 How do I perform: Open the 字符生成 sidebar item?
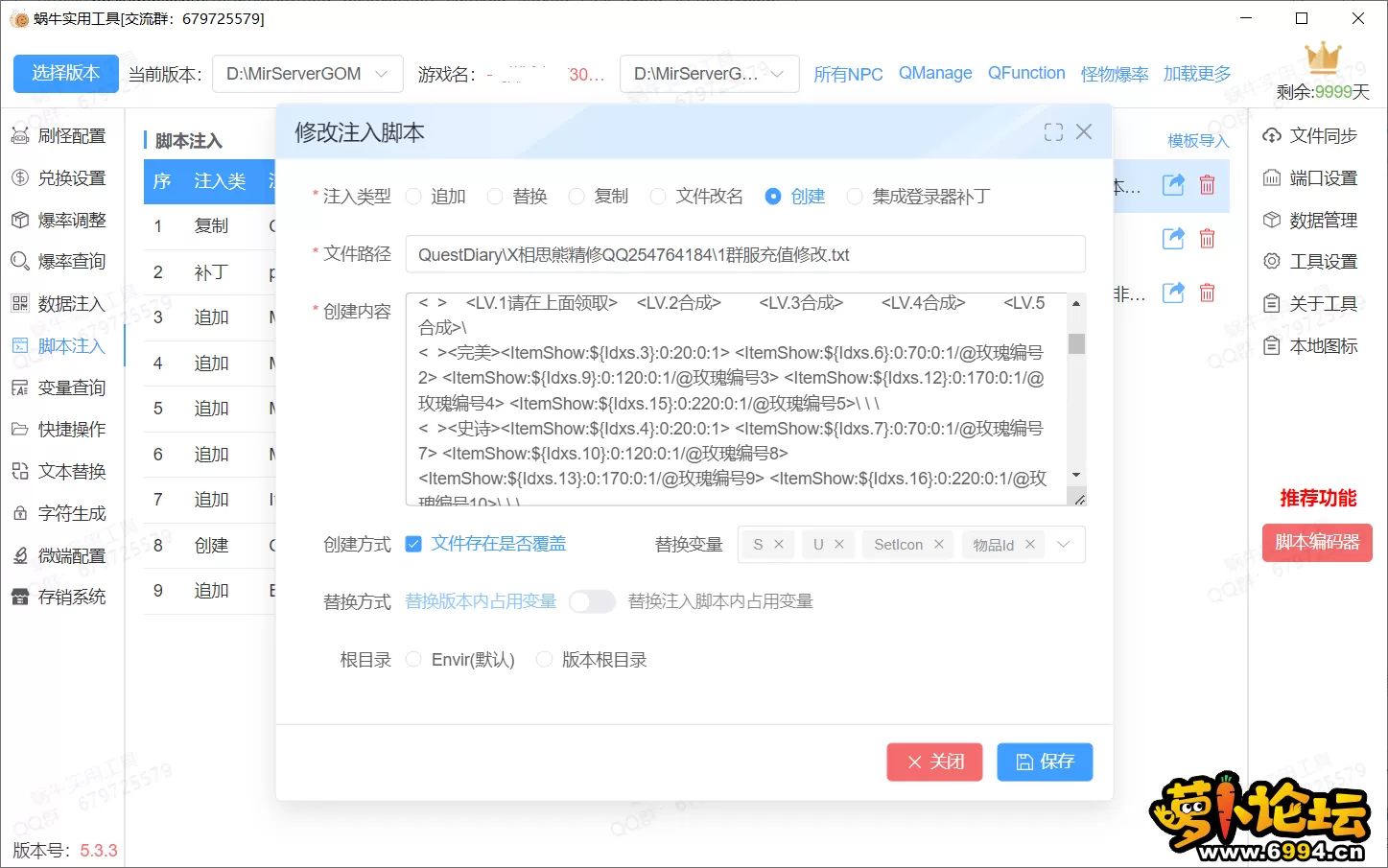pos(59,514)
